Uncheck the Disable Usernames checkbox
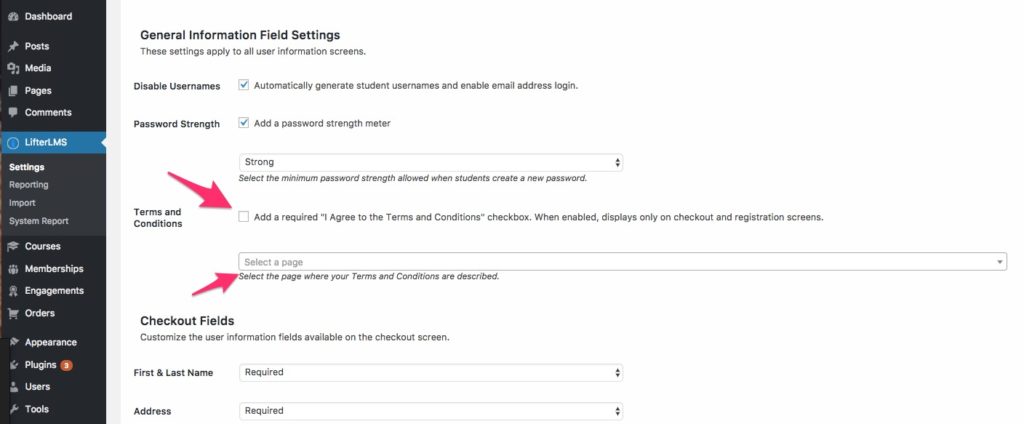 pyautogui.click(x=244, y=85)
